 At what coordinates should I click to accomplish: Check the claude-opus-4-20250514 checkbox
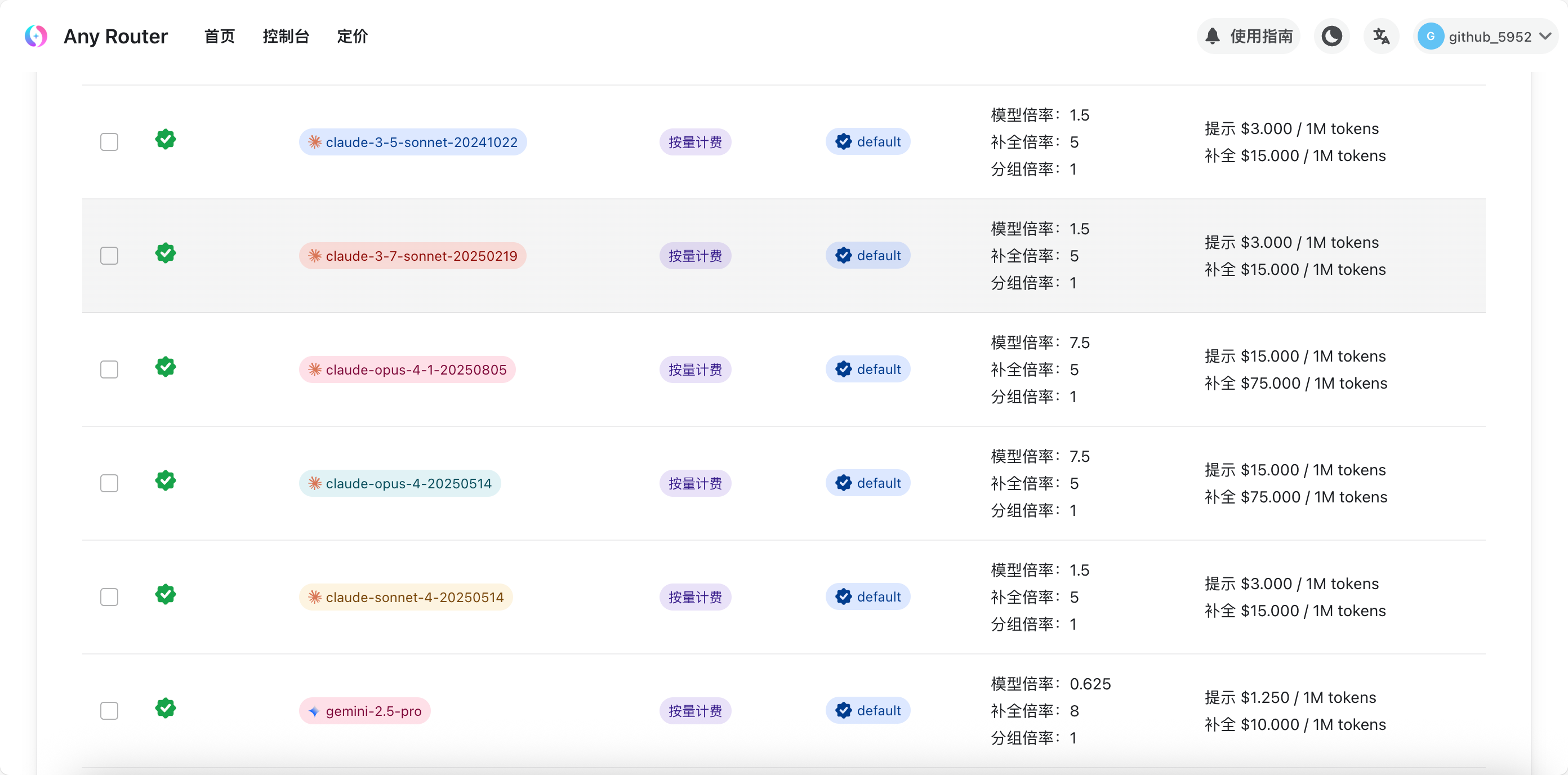tap(109, 483)
